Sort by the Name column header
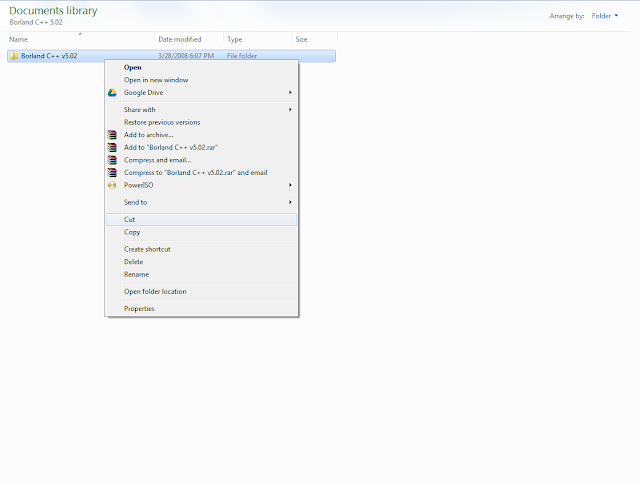The height and width of the screenshot is (482, 640). pos(81,40)
